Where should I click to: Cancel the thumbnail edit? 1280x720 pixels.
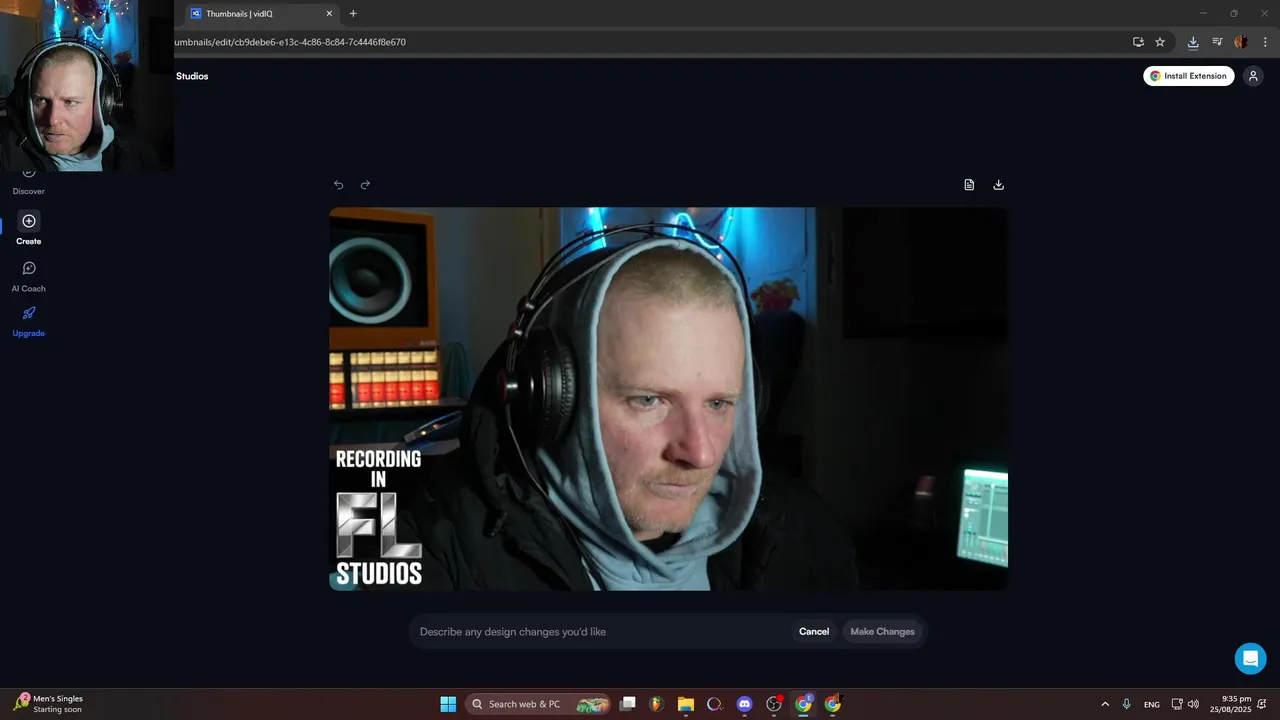[x=814, y=632]
